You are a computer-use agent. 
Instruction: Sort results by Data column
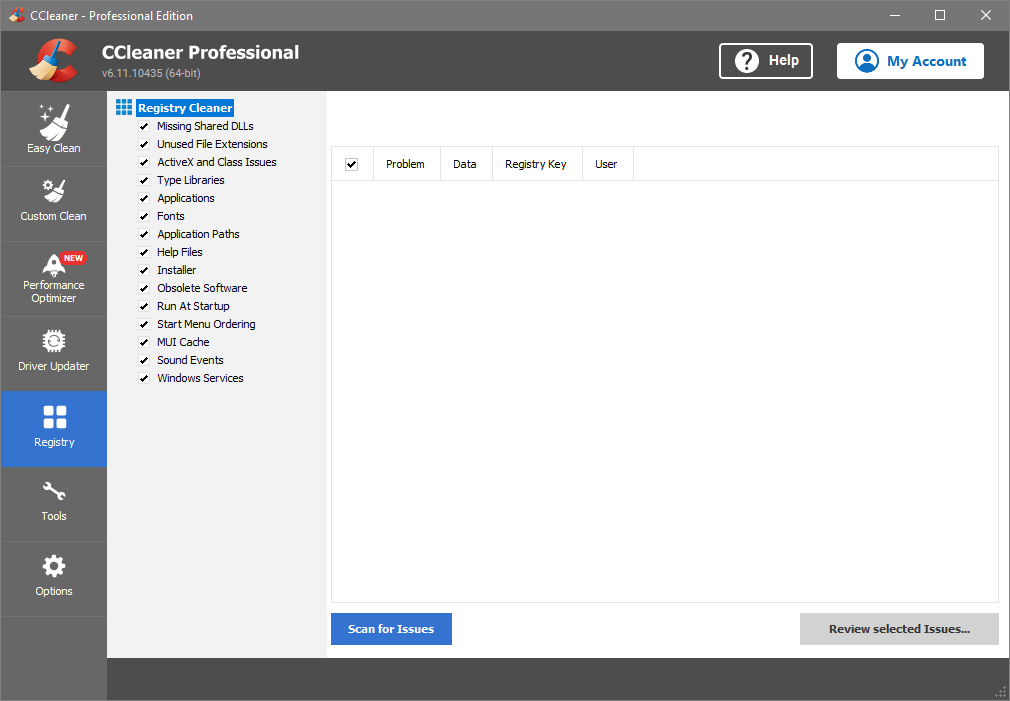[x=464, y=164]
